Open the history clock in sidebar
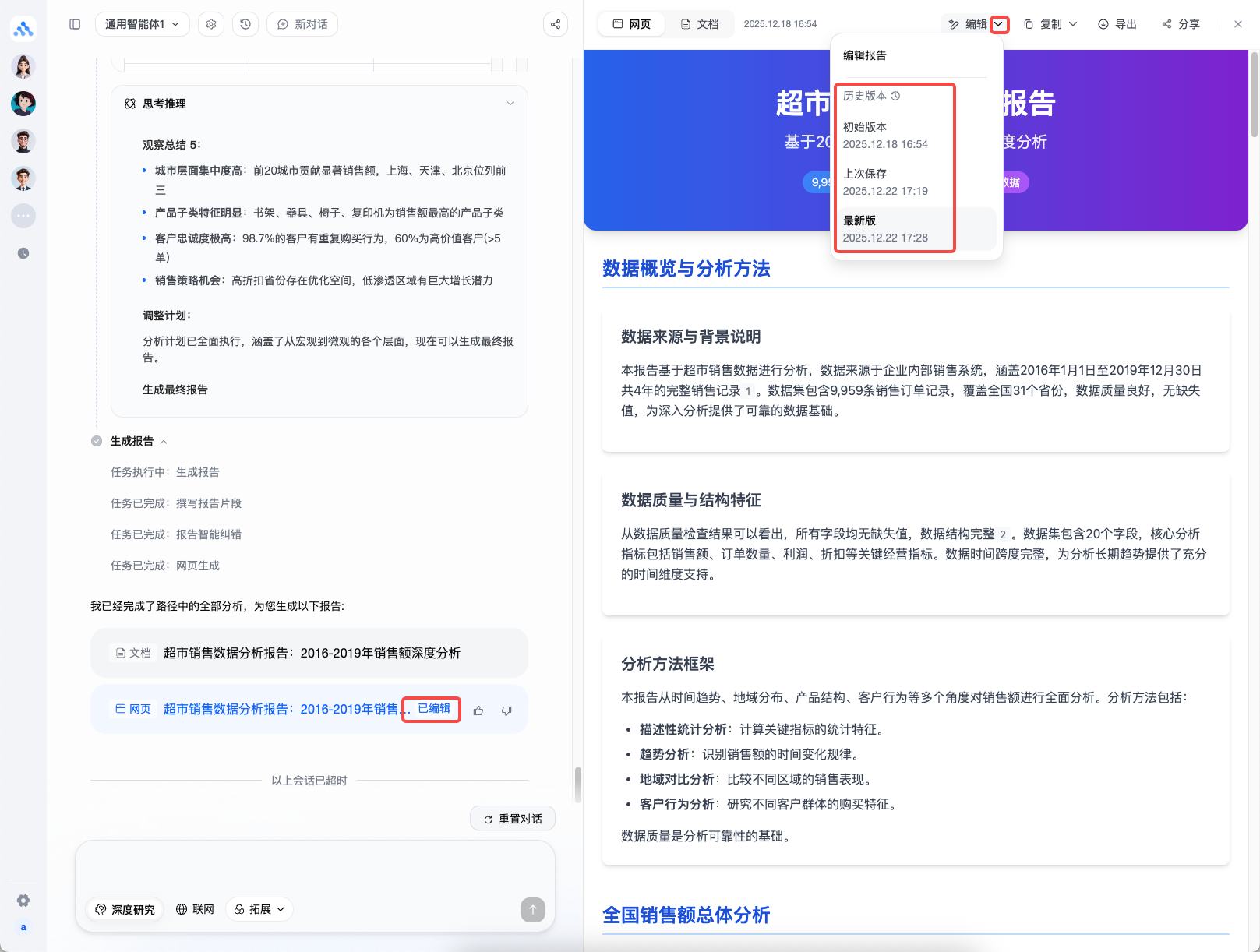The height and width of the screenshot is (952, 1260). 23,253
